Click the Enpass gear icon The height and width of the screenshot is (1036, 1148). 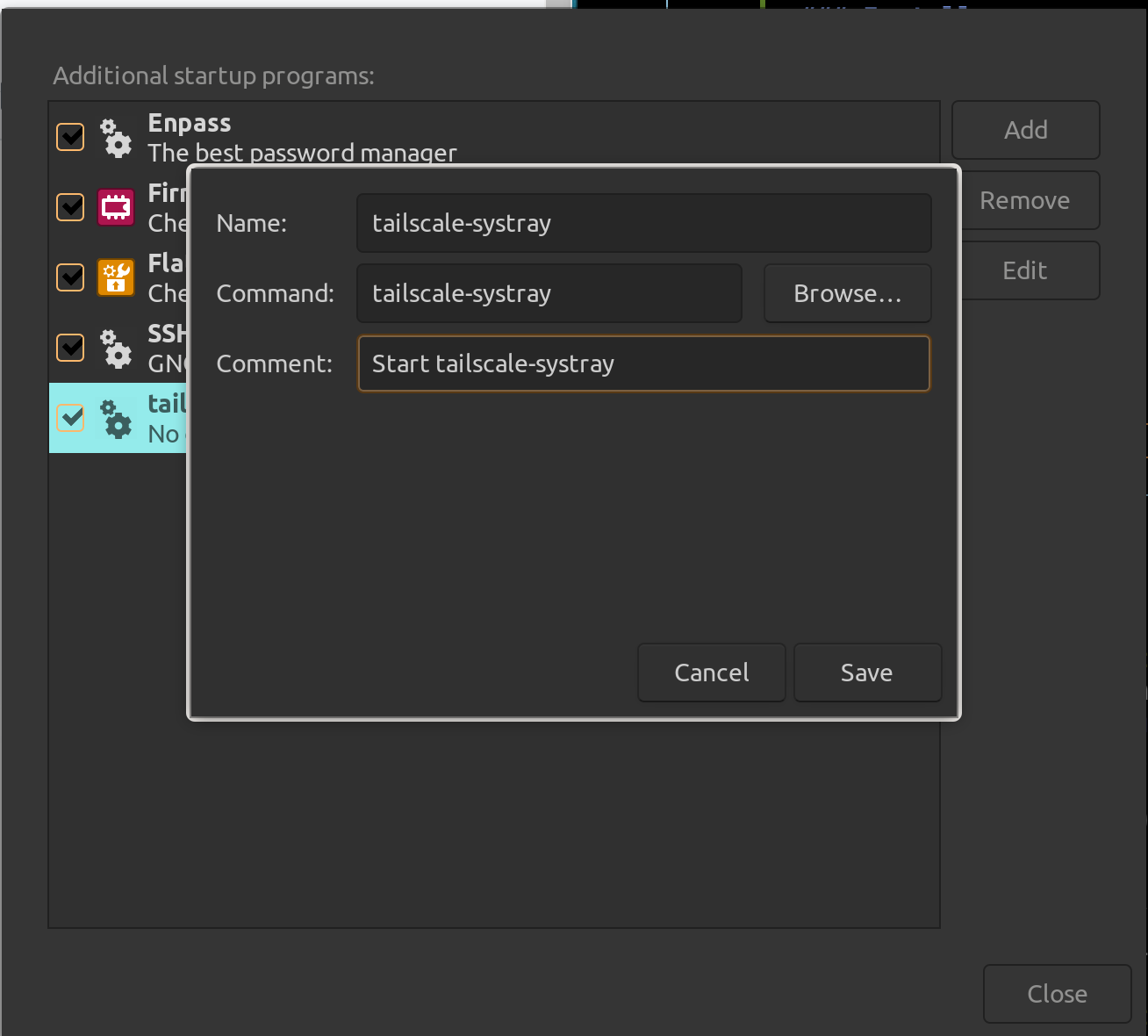coord(116,138)
